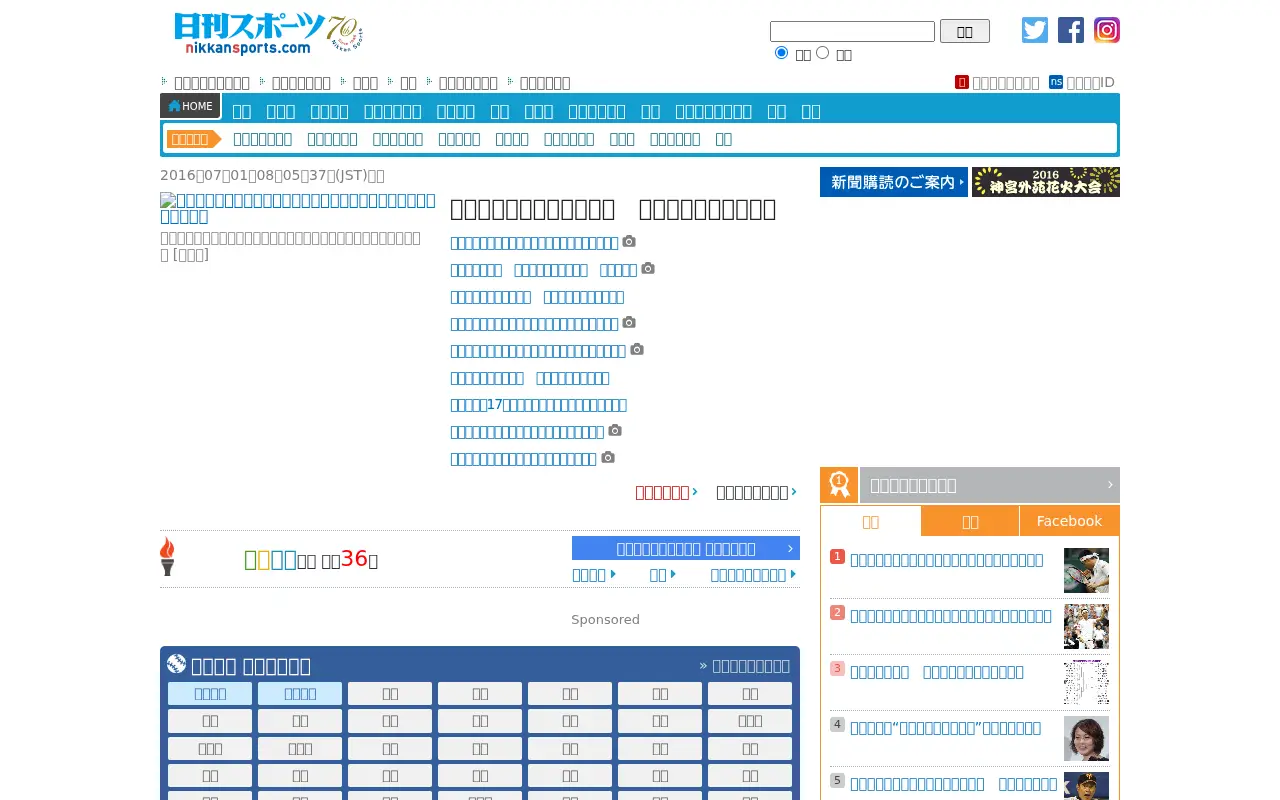Select the unchecked radio button under search
The width and height of the screenshot is (1280, 800).
823,53
